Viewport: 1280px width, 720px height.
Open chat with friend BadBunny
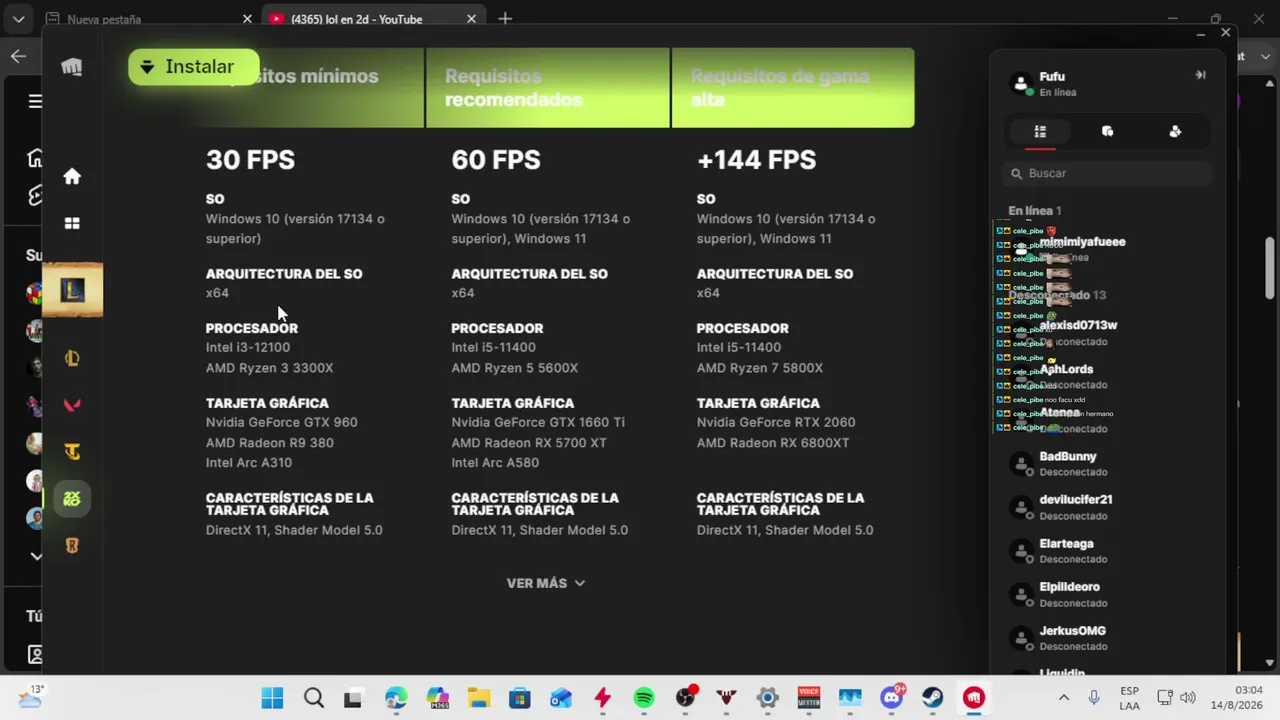pyautogui.click(x=1107, y=464)
